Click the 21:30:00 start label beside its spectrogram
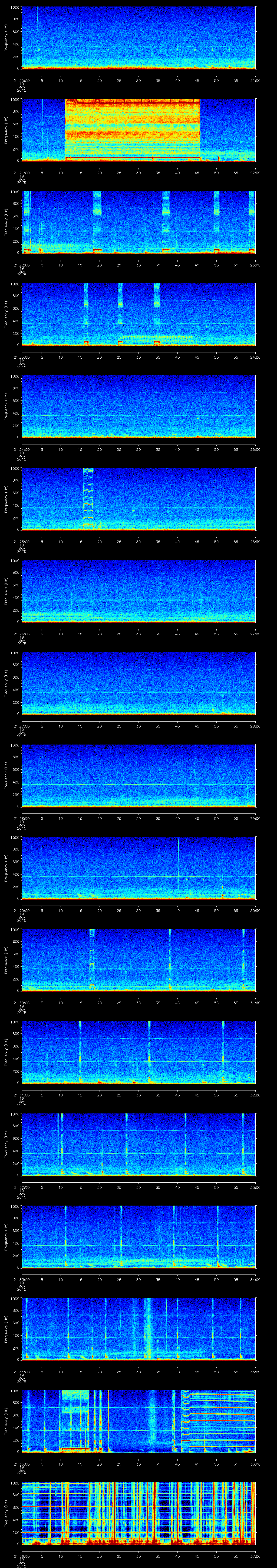Viewport: 277px width, 1568px height. 21,1003
